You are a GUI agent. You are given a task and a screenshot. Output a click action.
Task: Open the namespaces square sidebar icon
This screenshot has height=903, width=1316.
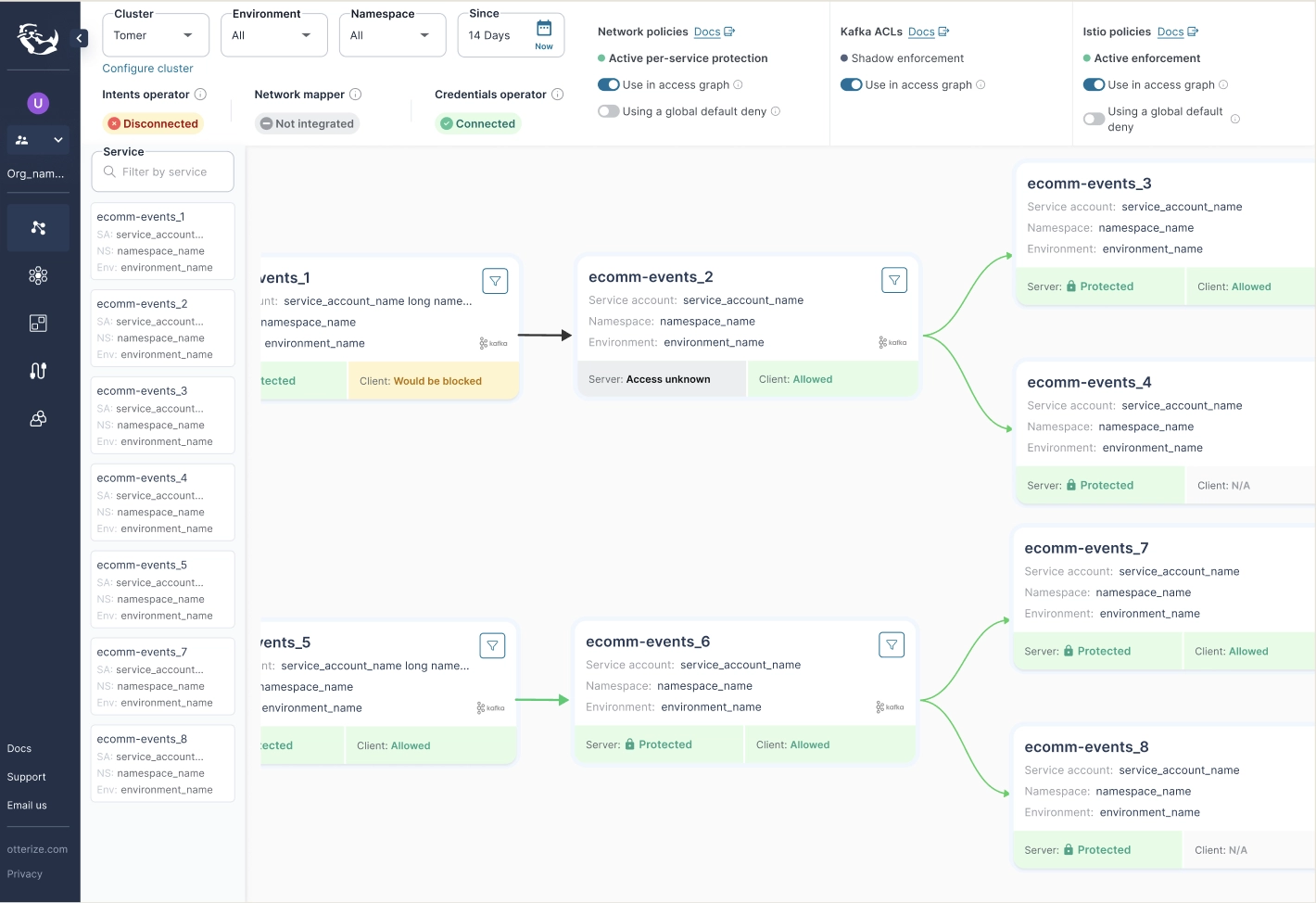pyautogui.click(x=38, y=323)
